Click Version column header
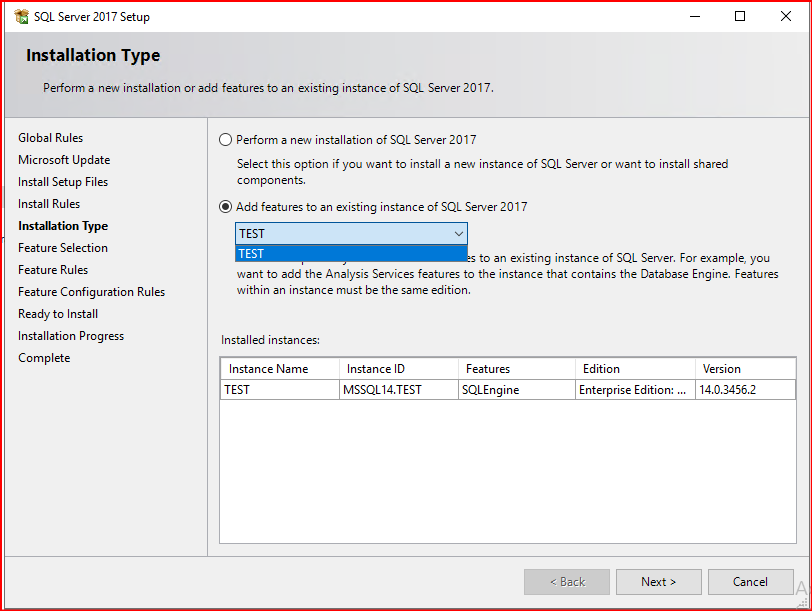The width and height of the screenshot is (812, 611). (745, 369)
